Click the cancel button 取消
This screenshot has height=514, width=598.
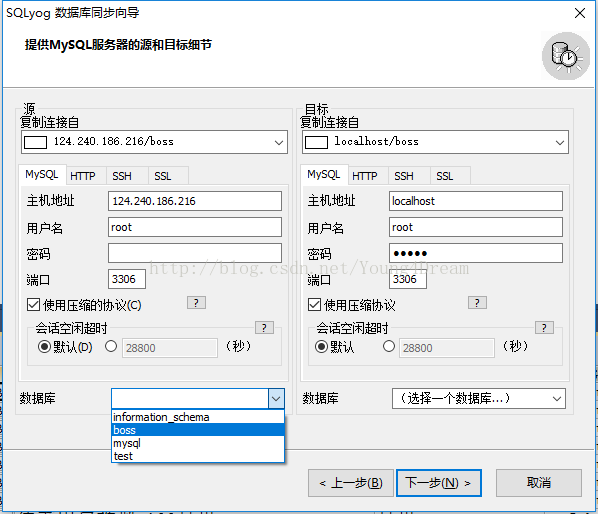coord(539,483)
